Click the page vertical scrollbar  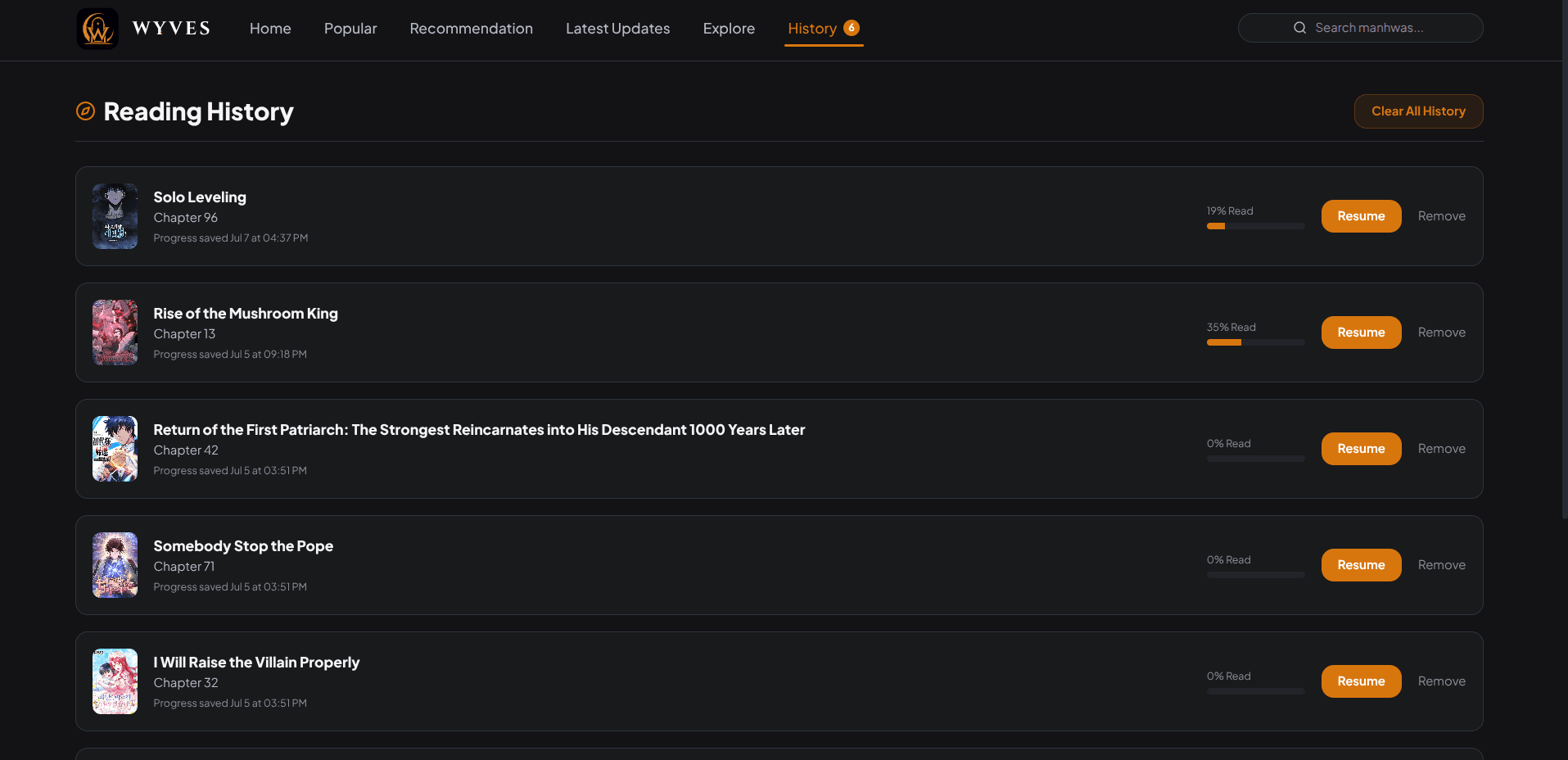click(x=1565, y=259)
